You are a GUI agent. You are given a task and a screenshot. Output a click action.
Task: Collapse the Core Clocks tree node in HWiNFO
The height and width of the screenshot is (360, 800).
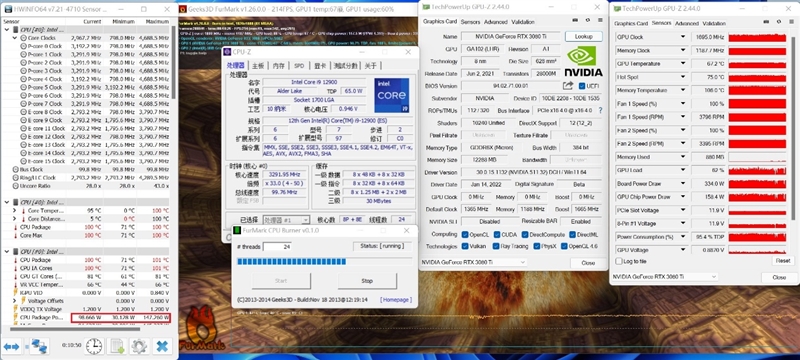pyautogui.click(x=15, y=38)
